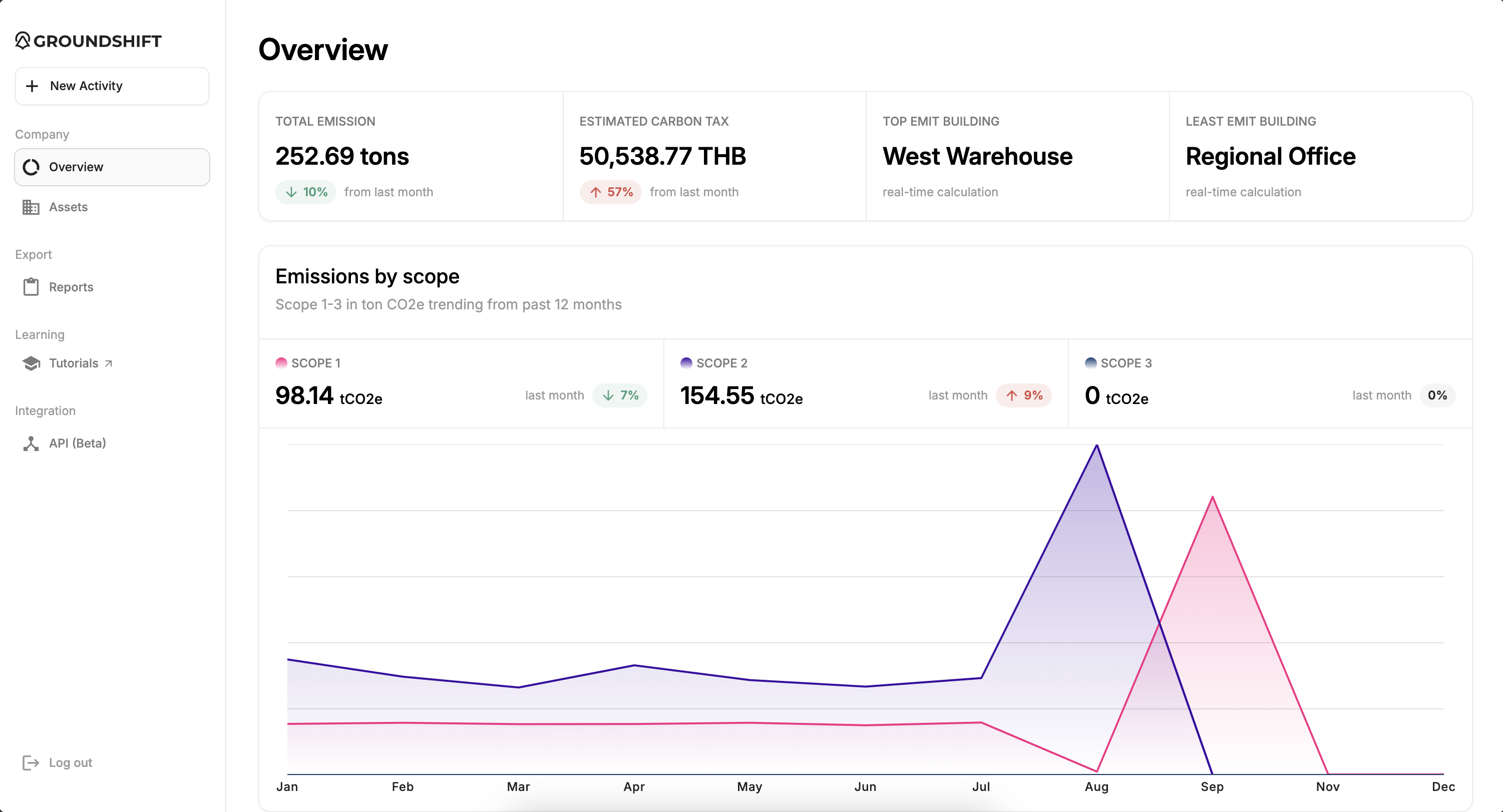Click the API (Beta) node icon
Viewport: 1503px width, 812px height.
31,444
